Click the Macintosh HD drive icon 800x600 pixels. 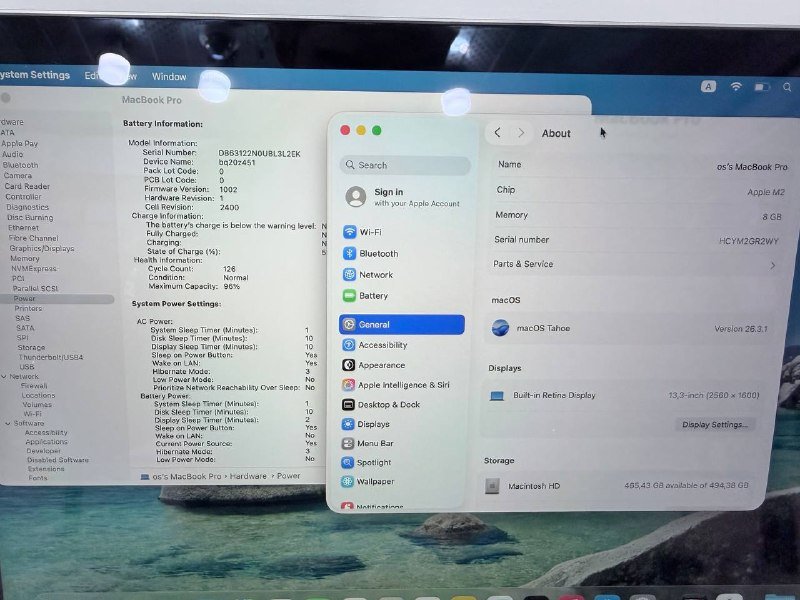click(x=492, y=486)
